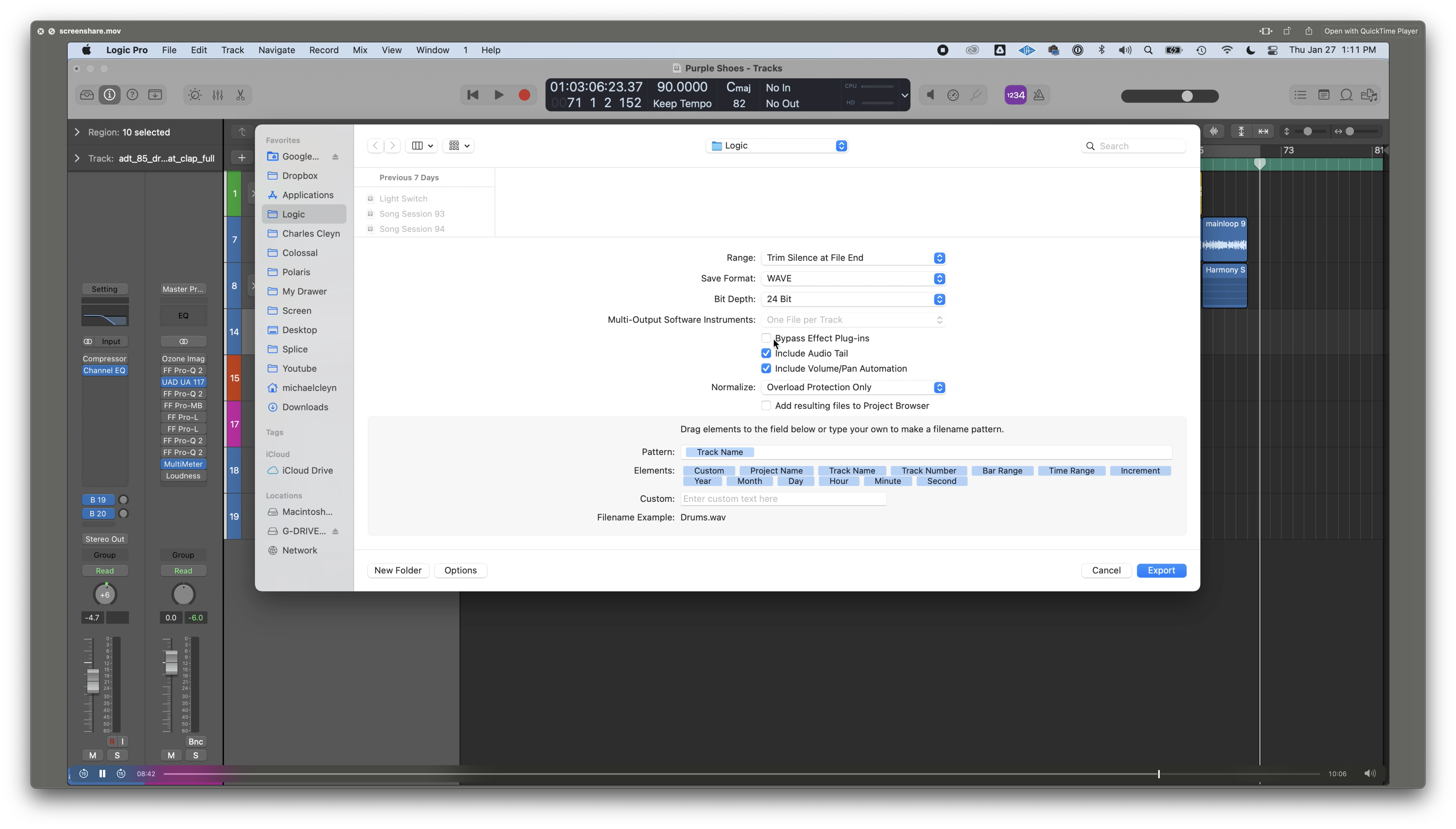
Task: Open the Mixer sliders icon
Action: [218, 95]
